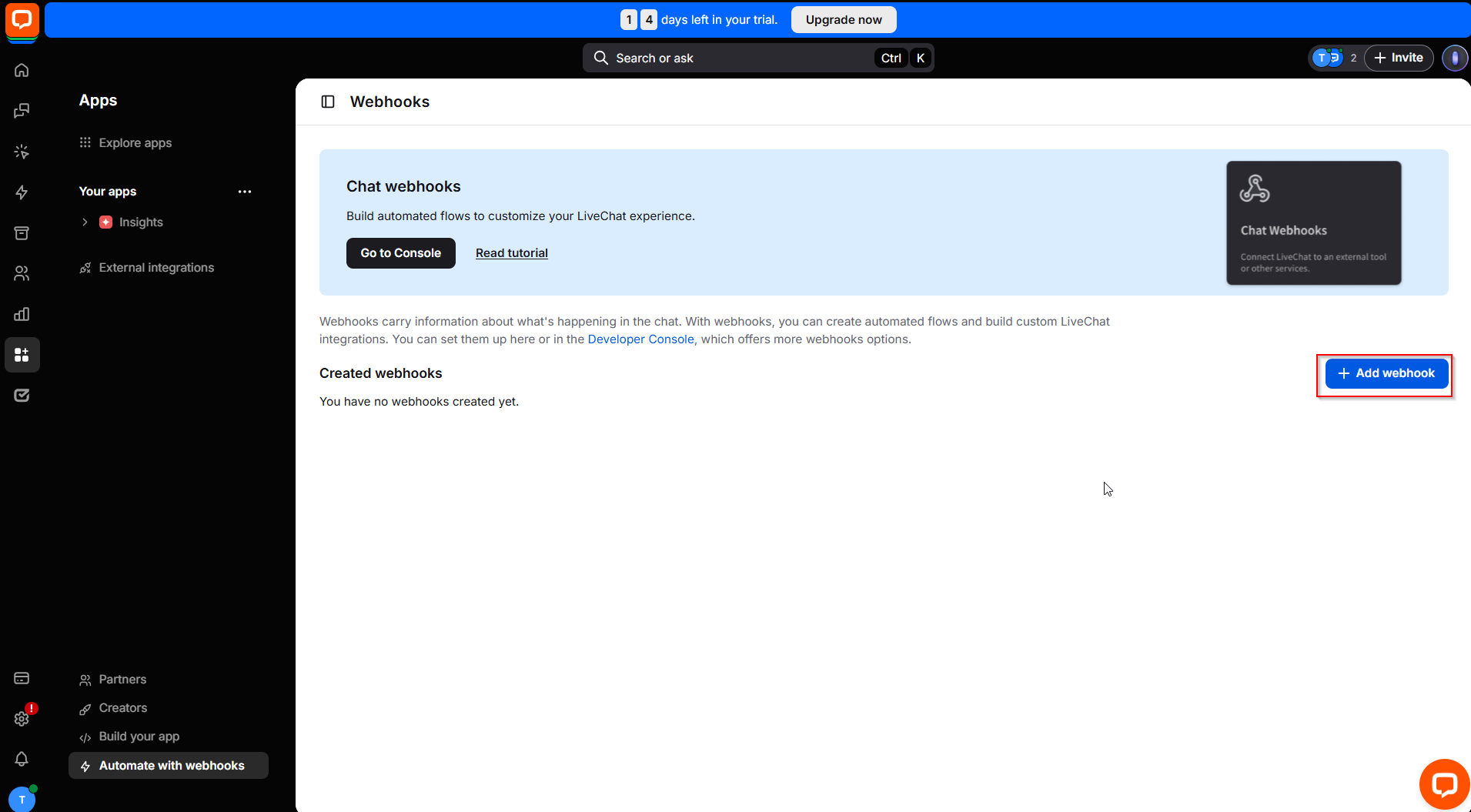Expand the Insights app chevron
Image resolution: width=1471 pixels, height=812 pixels.
tap(85, 222)
